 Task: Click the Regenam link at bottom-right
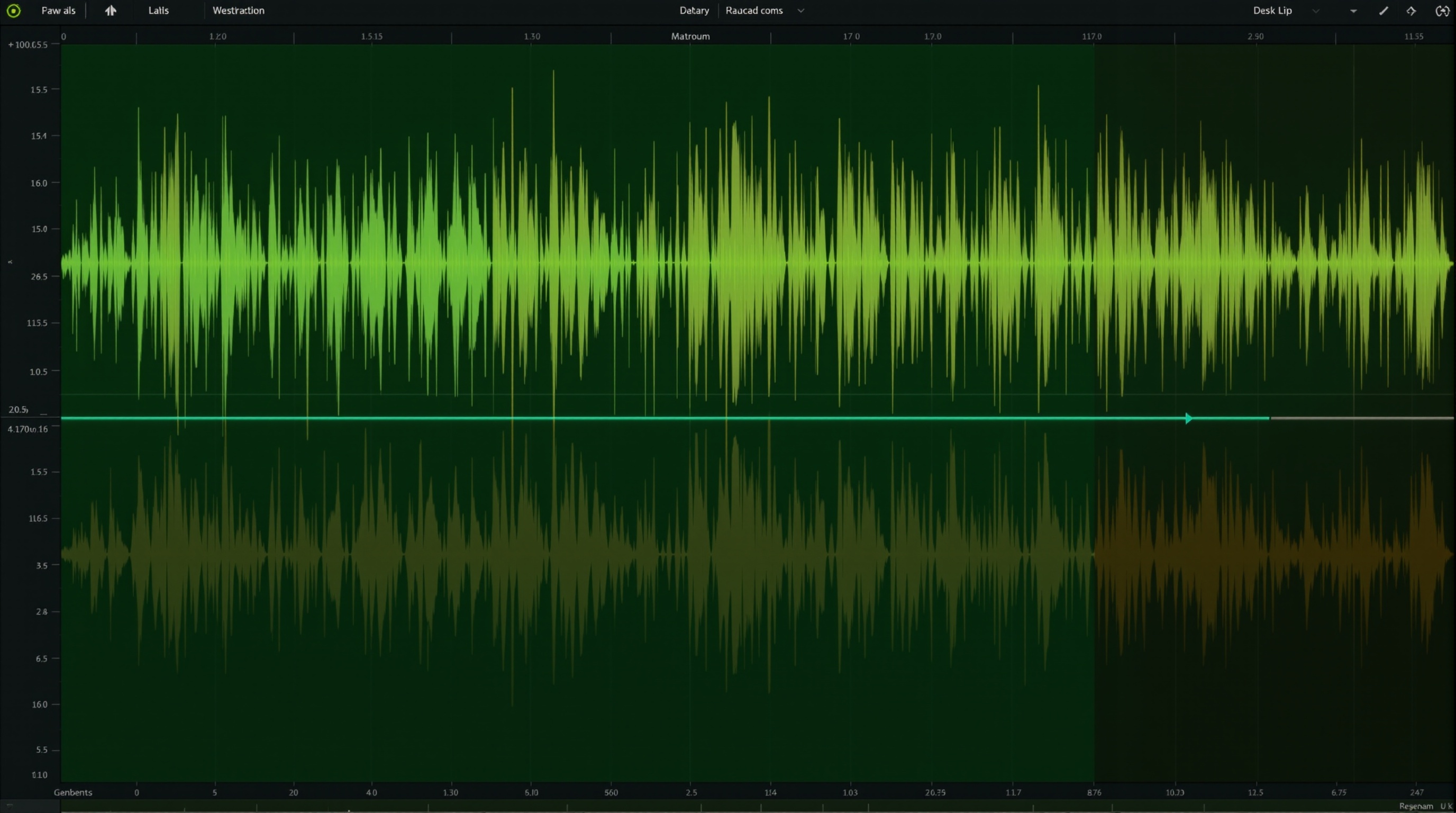tap(1417, 806)
